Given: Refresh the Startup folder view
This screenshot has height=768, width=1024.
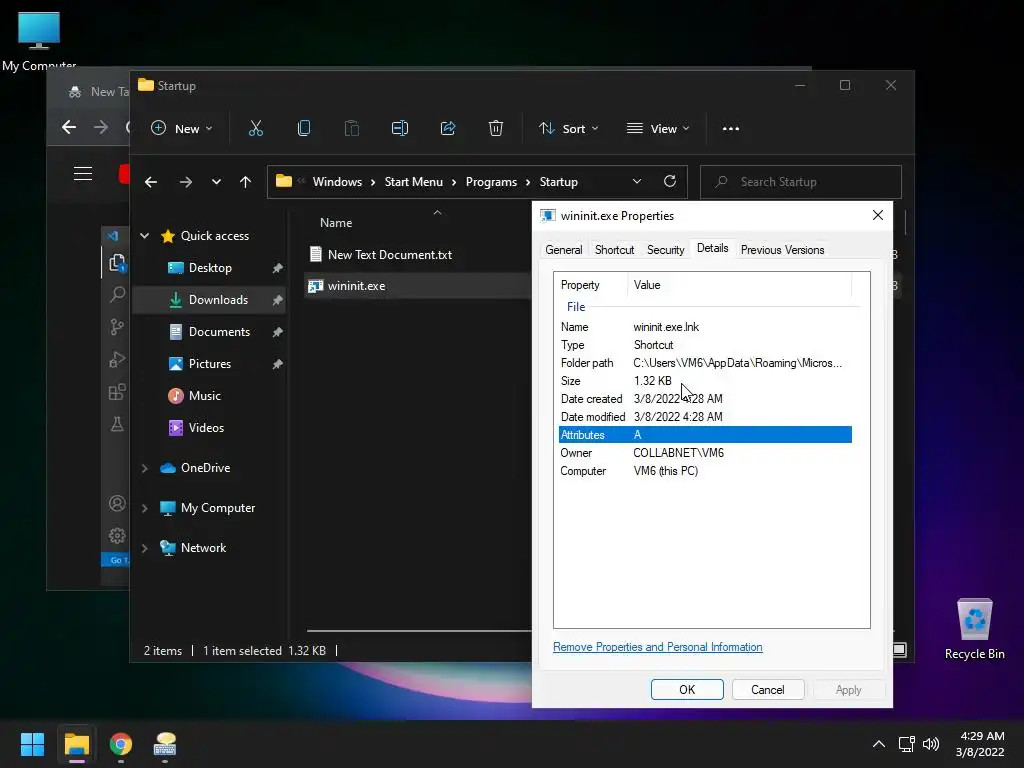Looking at the screenshot, I should (670, 182).
